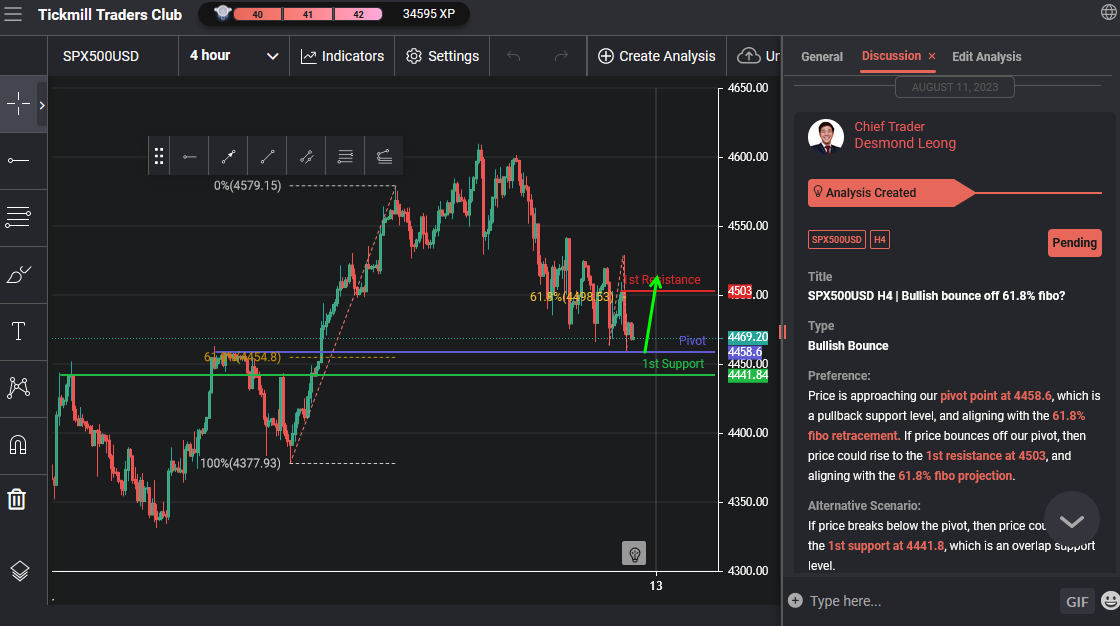Open the object layers icon

pyautogui.click(x=20, y=571)
